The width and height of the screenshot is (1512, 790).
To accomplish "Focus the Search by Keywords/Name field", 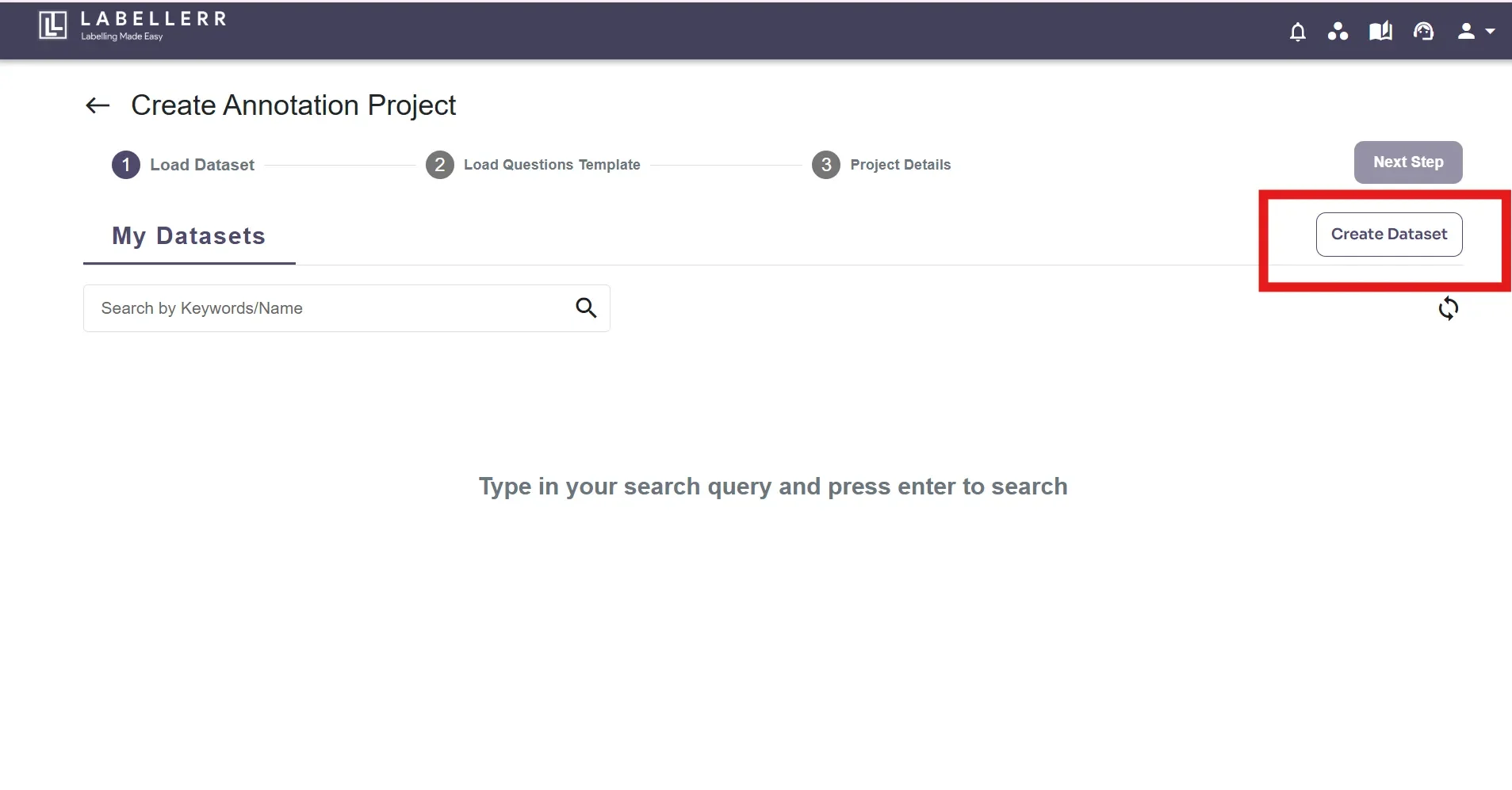I will pos(346,308).
